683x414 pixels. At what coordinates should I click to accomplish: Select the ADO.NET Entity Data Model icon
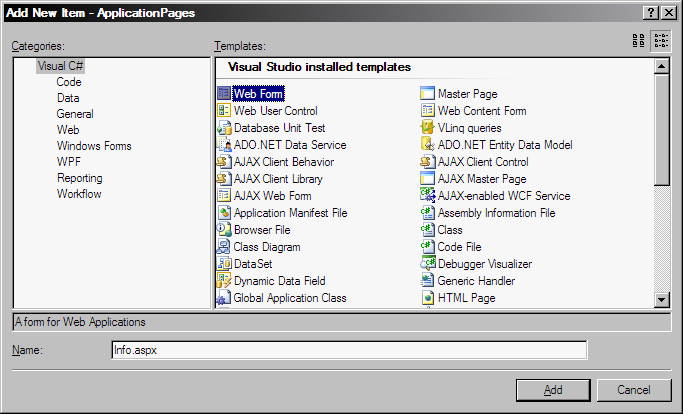point(427,144)
